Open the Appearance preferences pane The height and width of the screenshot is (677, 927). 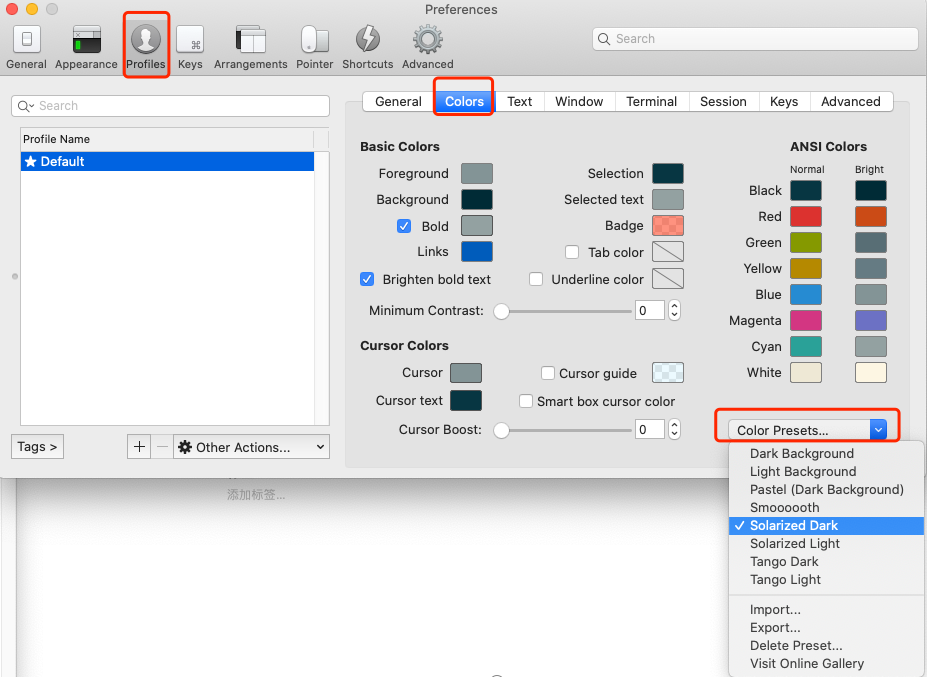[x=86, y=47]
